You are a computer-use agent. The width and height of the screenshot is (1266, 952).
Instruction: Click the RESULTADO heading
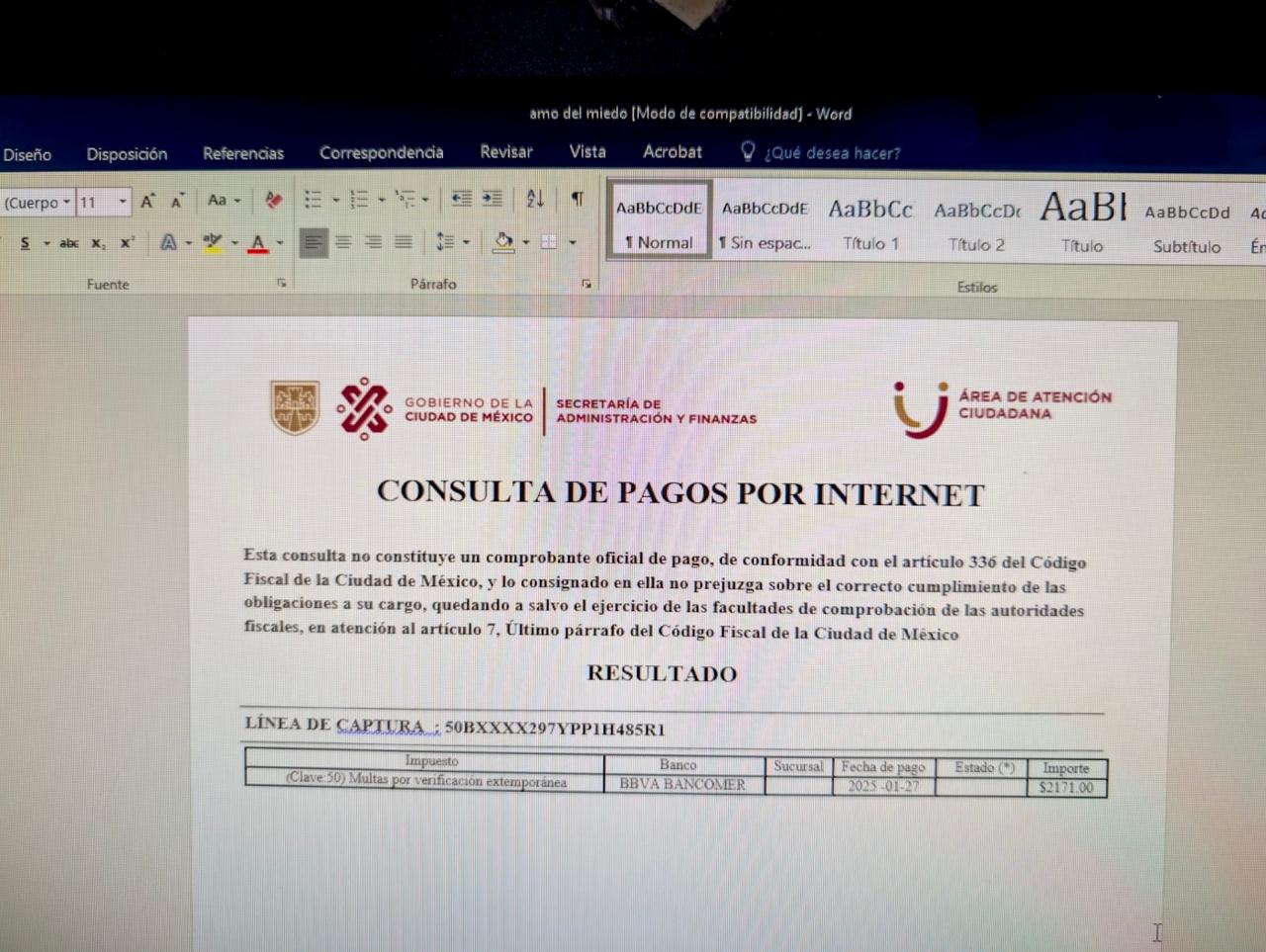662,673
